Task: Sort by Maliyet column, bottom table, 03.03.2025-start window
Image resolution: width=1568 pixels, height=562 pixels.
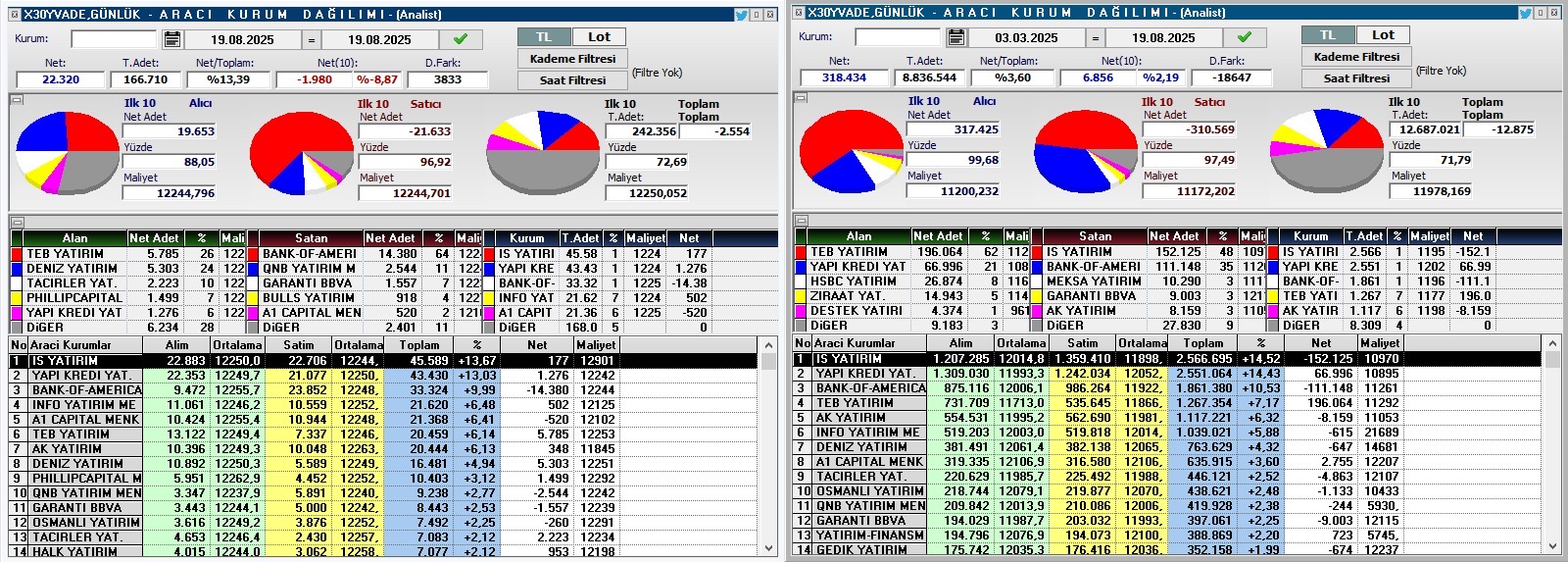Action: (x=1380, y=343)
